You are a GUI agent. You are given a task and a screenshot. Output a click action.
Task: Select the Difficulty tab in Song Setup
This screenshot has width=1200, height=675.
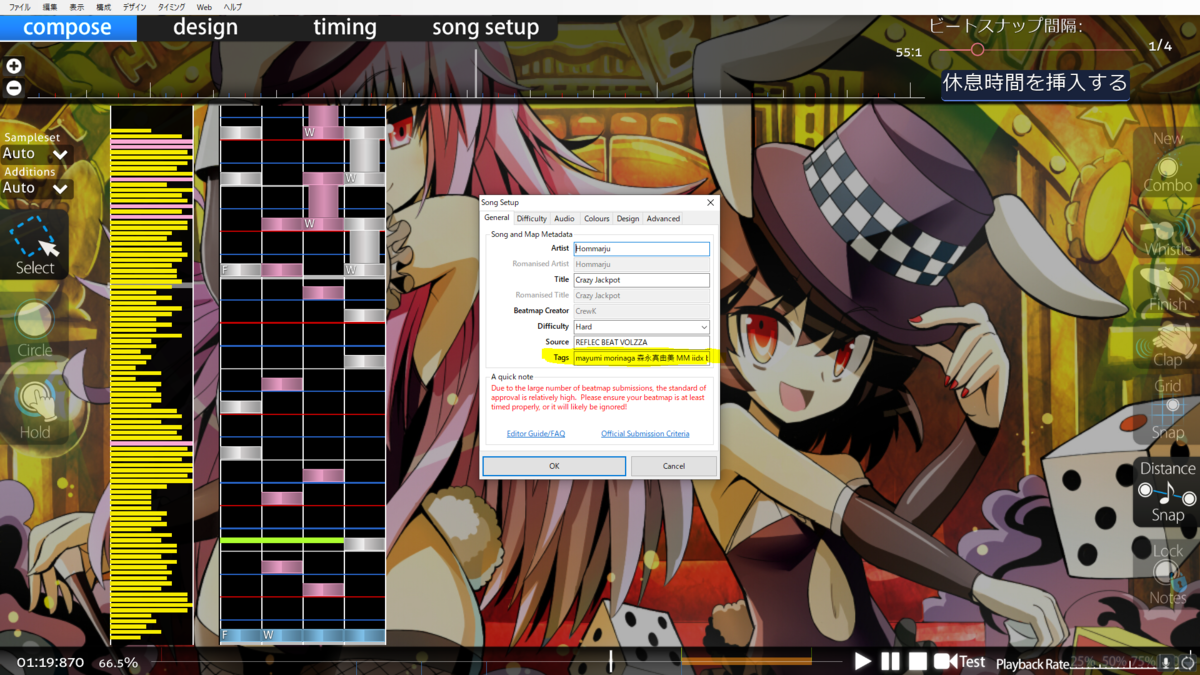[532, 218]
